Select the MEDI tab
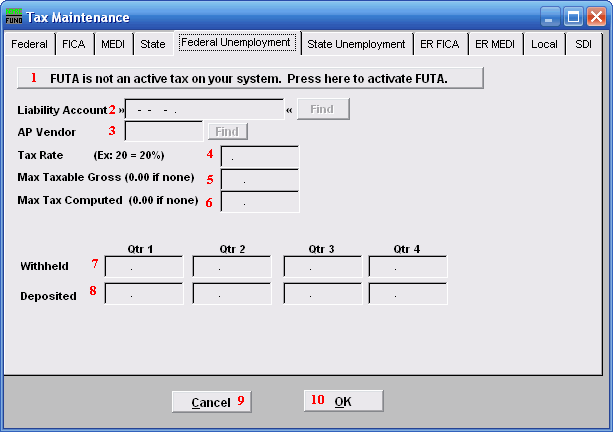Viewport: 613px width, 432px height. pyautogui.click(x=114, y=45)
